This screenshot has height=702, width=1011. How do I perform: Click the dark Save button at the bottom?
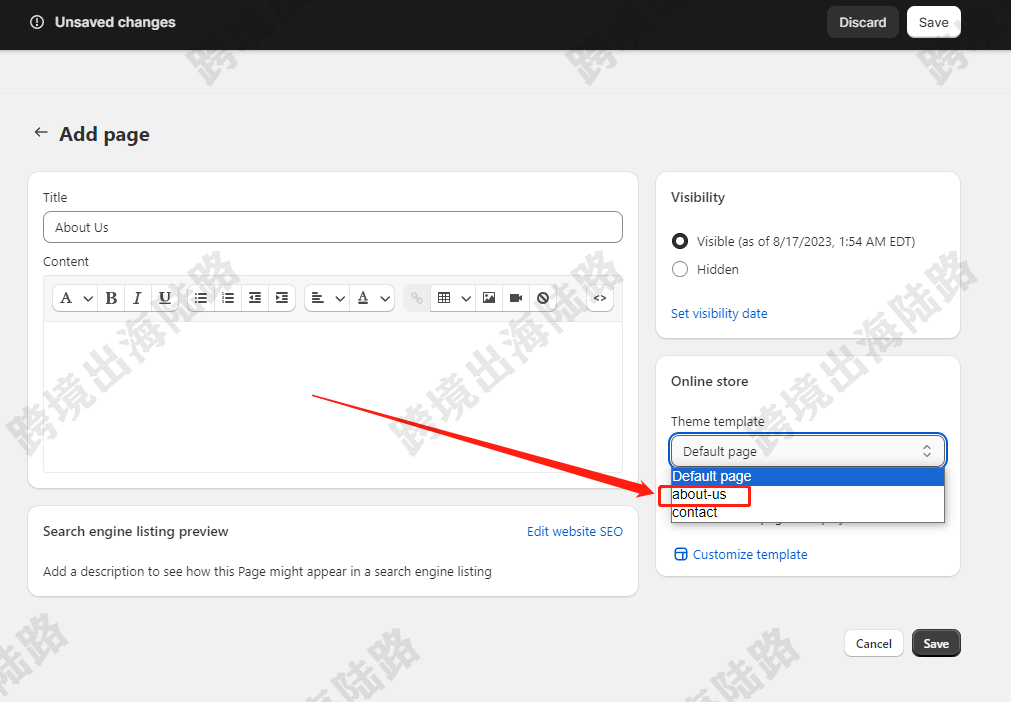pyautogui.click(x=936, y=643)
